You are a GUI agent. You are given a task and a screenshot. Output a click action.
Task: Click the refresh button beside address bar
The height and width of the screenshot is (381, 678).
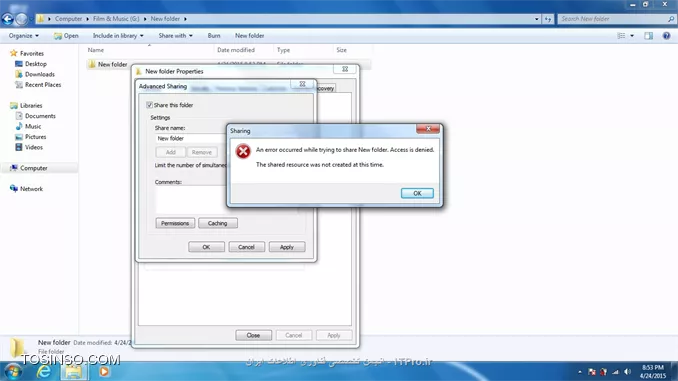point(548,19)
